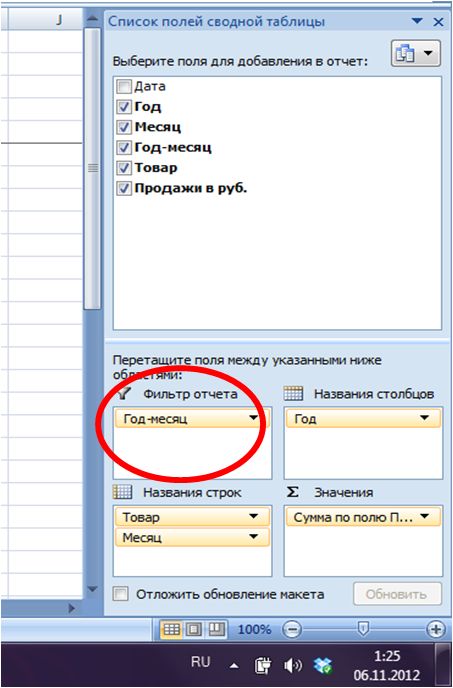The height and width of the screenshot is (688, 453).
Task: Uncheck the Продажи в руб. field checkbox
Action: [123, 188]
